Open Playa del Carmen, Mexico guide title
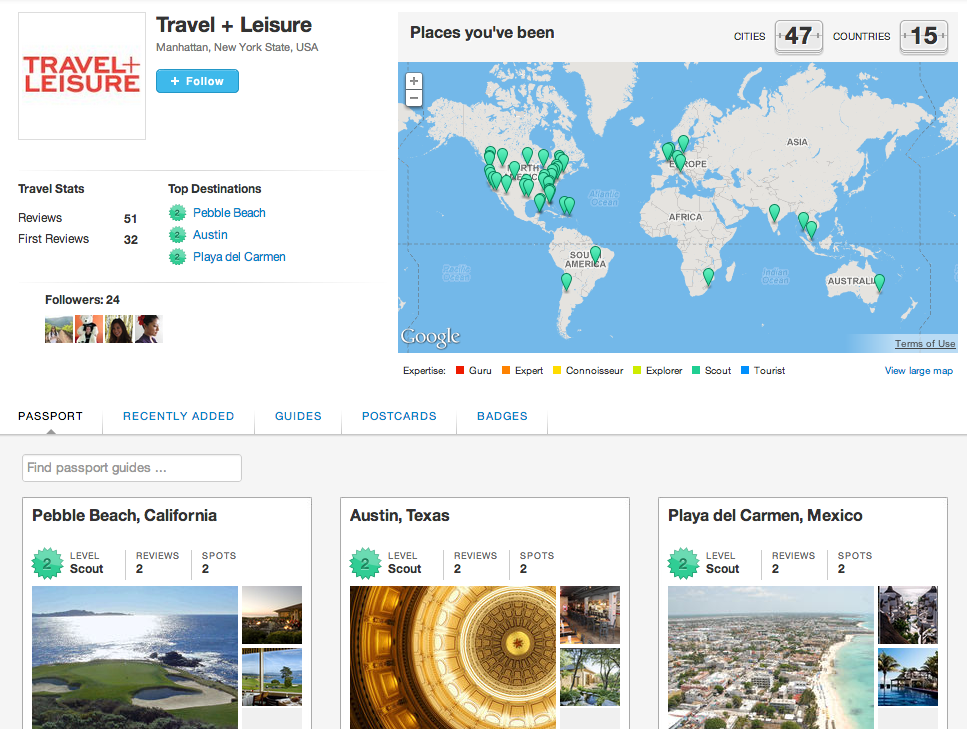The width and height of the screenshot is (967, 729). tap(765, 516)
